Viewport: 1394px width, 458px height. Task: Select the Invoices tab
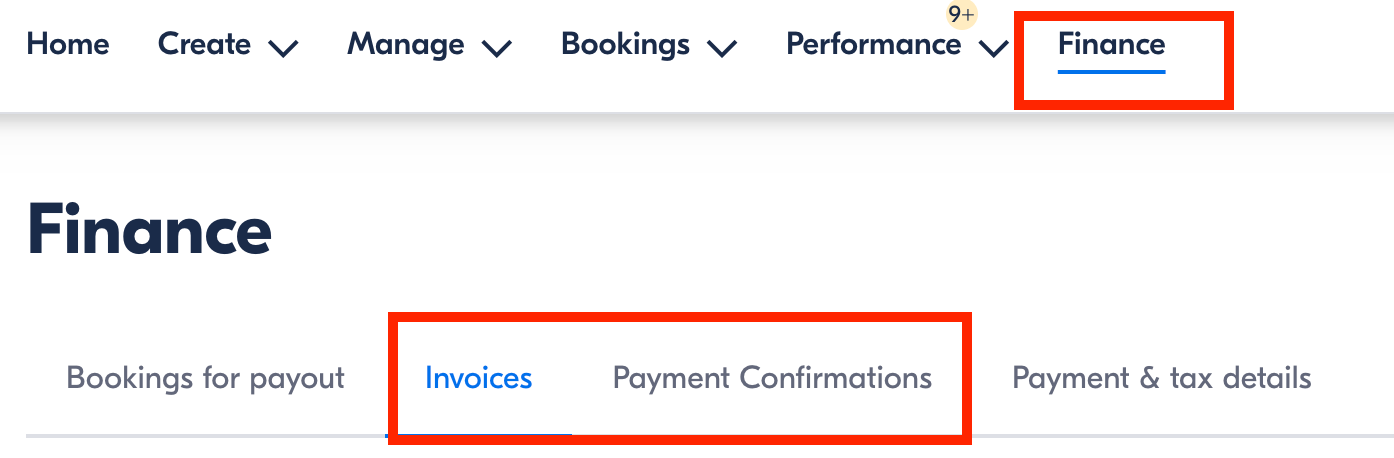(478, 378)
